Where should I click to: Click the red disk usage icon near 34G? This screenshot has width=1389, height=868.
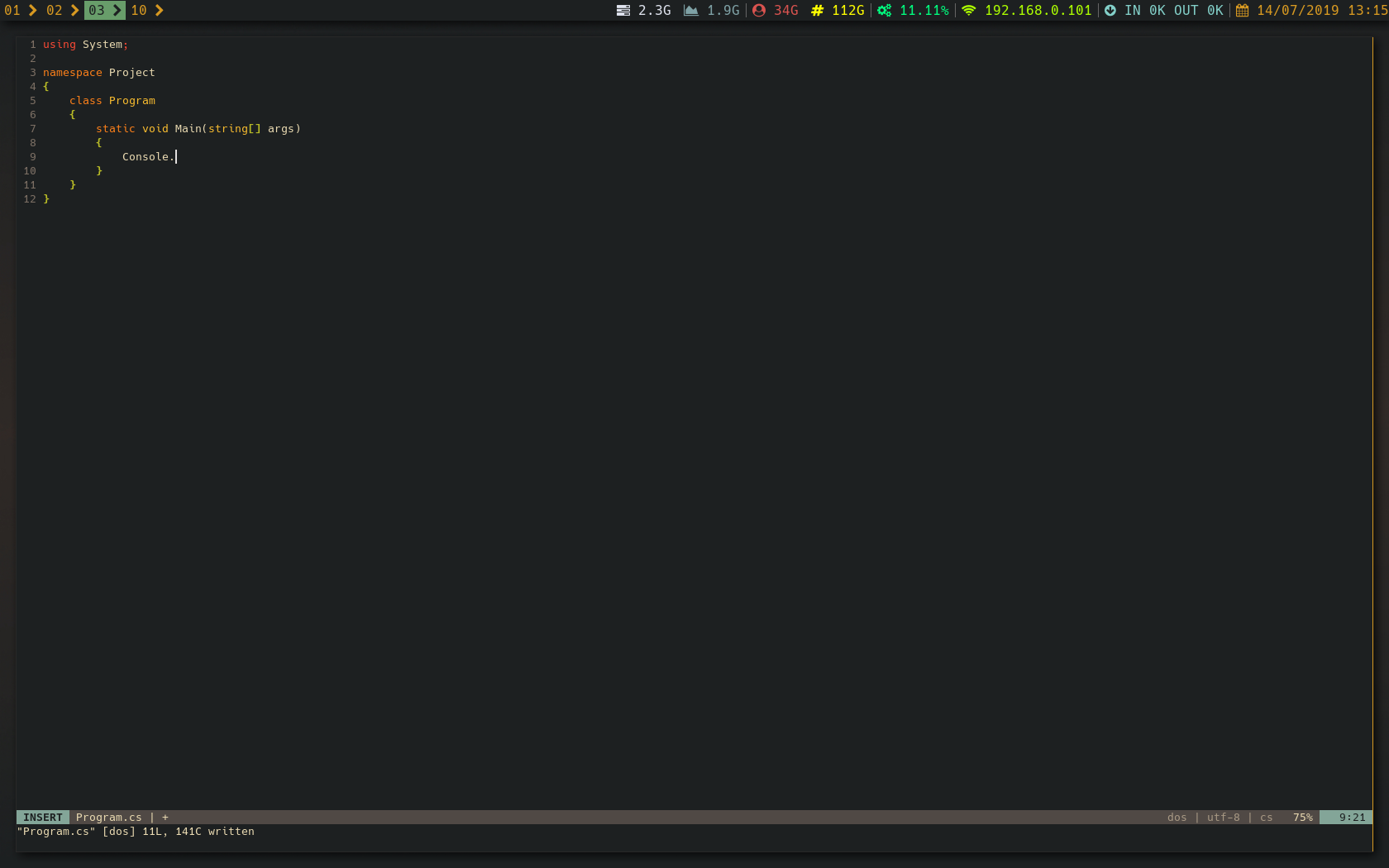point(759,10)
